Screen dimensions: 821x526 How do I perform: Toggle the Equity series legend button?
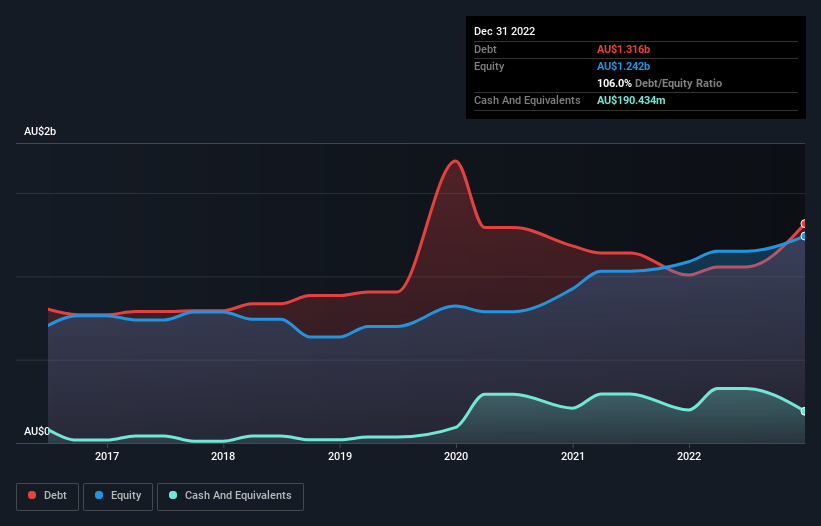click(x=118, y=496)
